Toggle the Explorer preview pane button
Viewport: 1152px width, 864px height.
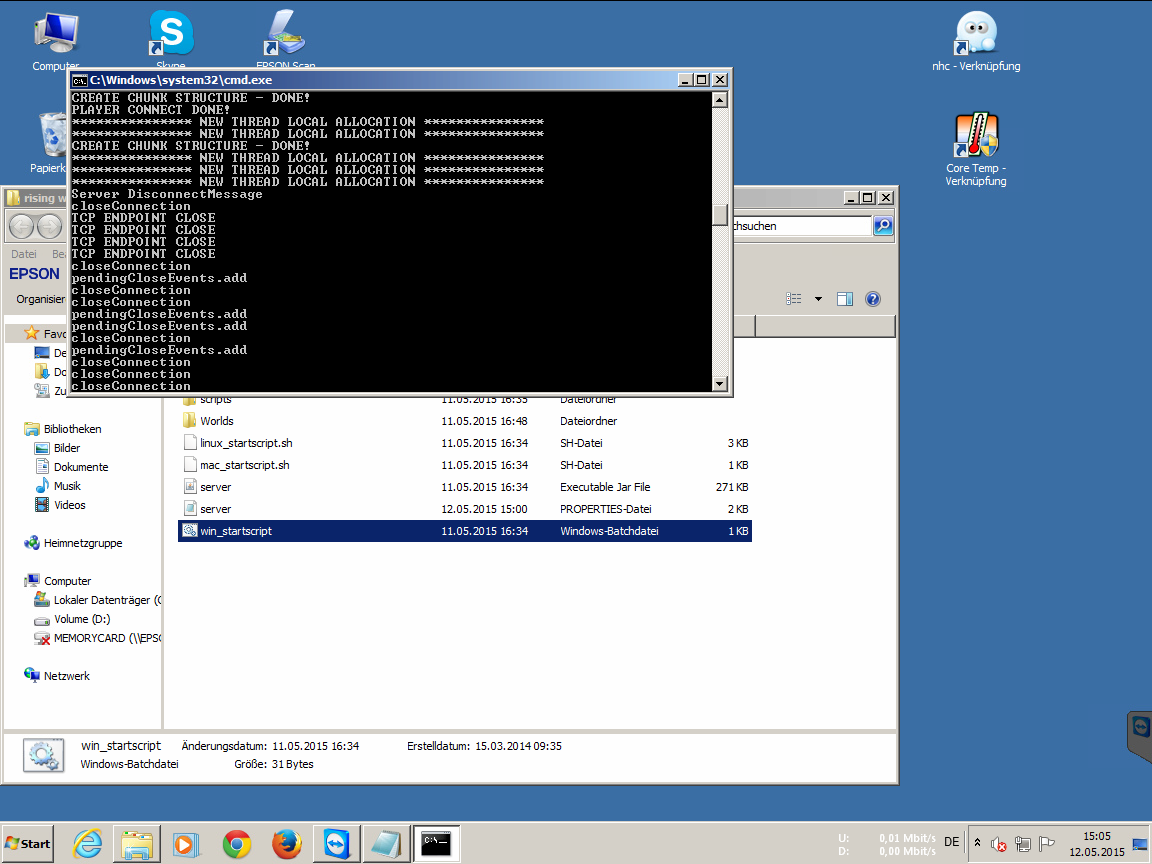pos(844,299)
